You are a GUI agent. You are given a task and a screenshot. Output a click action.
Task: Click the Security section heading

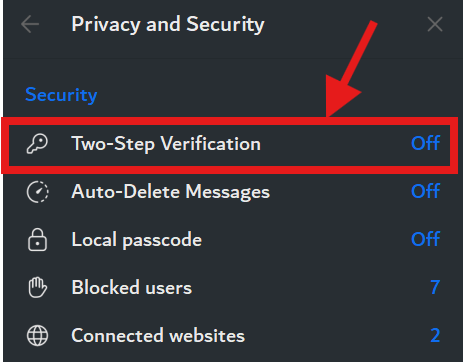61,95
